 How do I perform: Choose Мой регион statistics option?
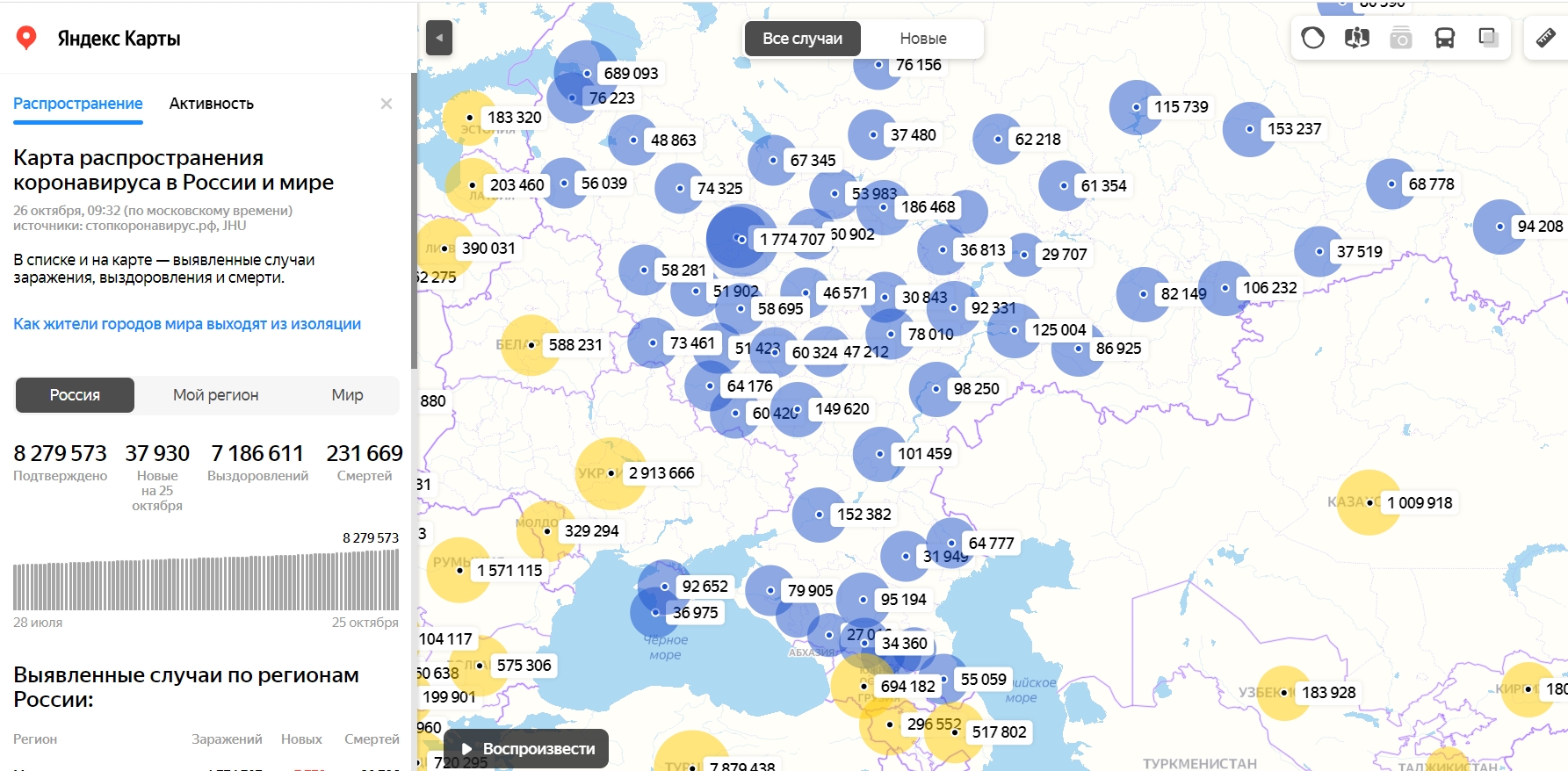[215, 395]
